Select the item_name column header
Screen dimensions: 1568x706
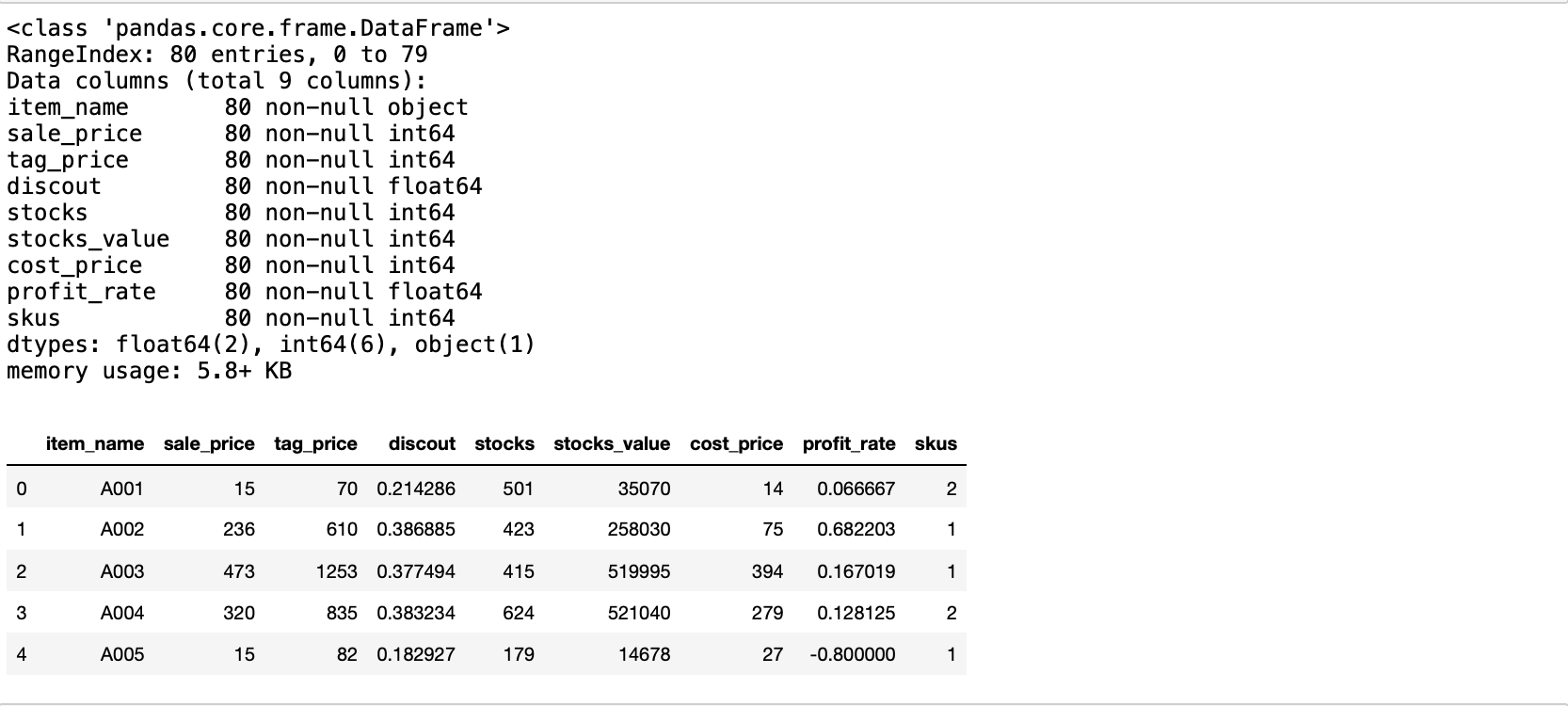coord(95,443)
